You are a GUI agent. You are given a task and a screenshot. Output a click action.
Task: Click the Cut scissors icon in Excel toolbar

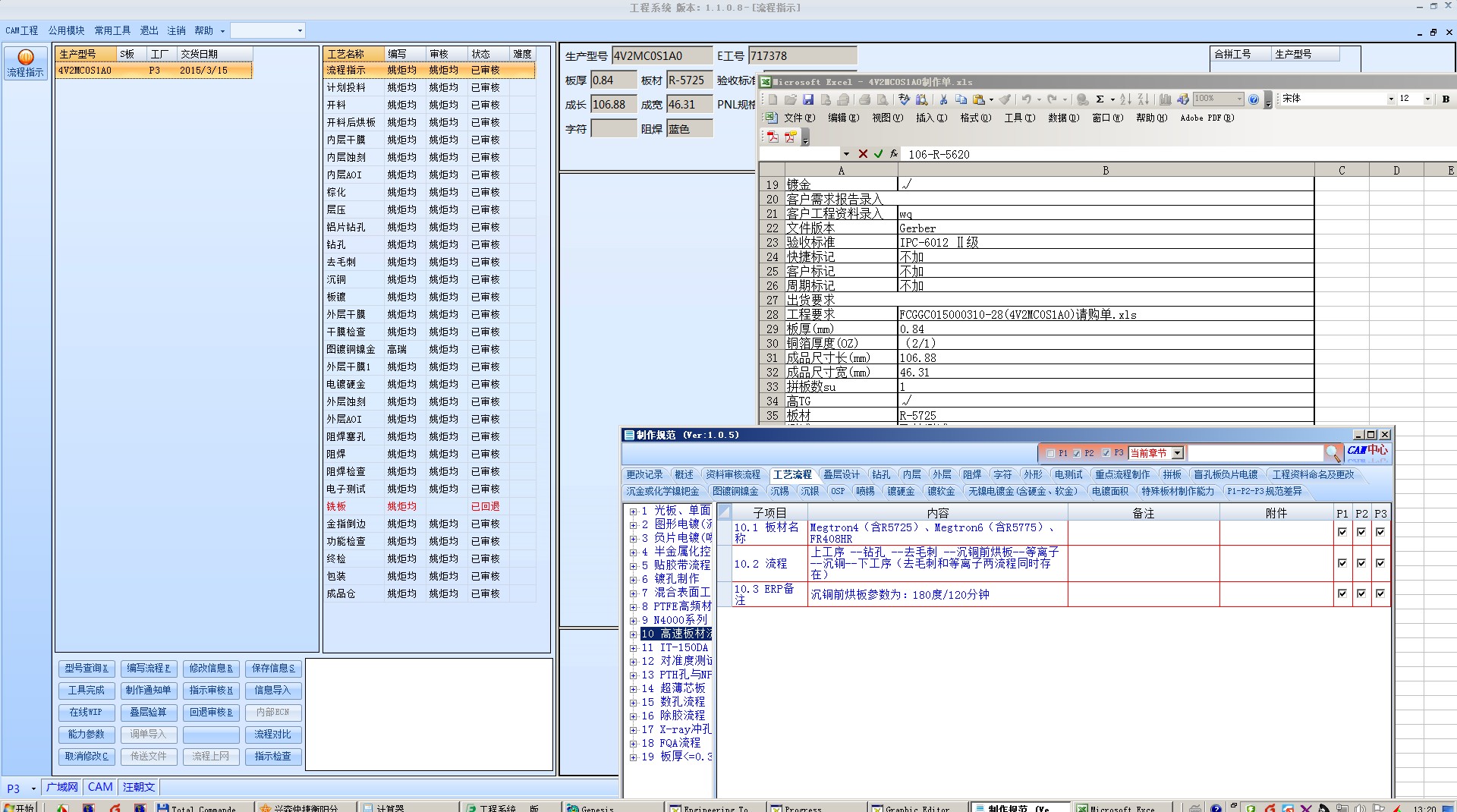coord(943,99)
